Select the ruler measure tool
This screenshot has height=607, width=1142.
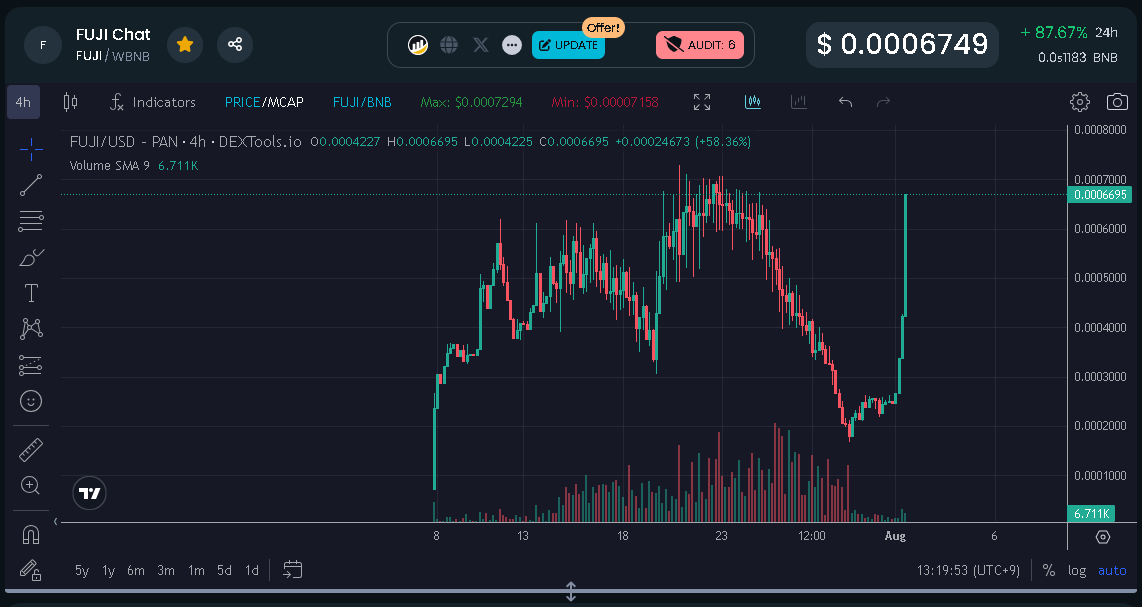click(31, 450)
